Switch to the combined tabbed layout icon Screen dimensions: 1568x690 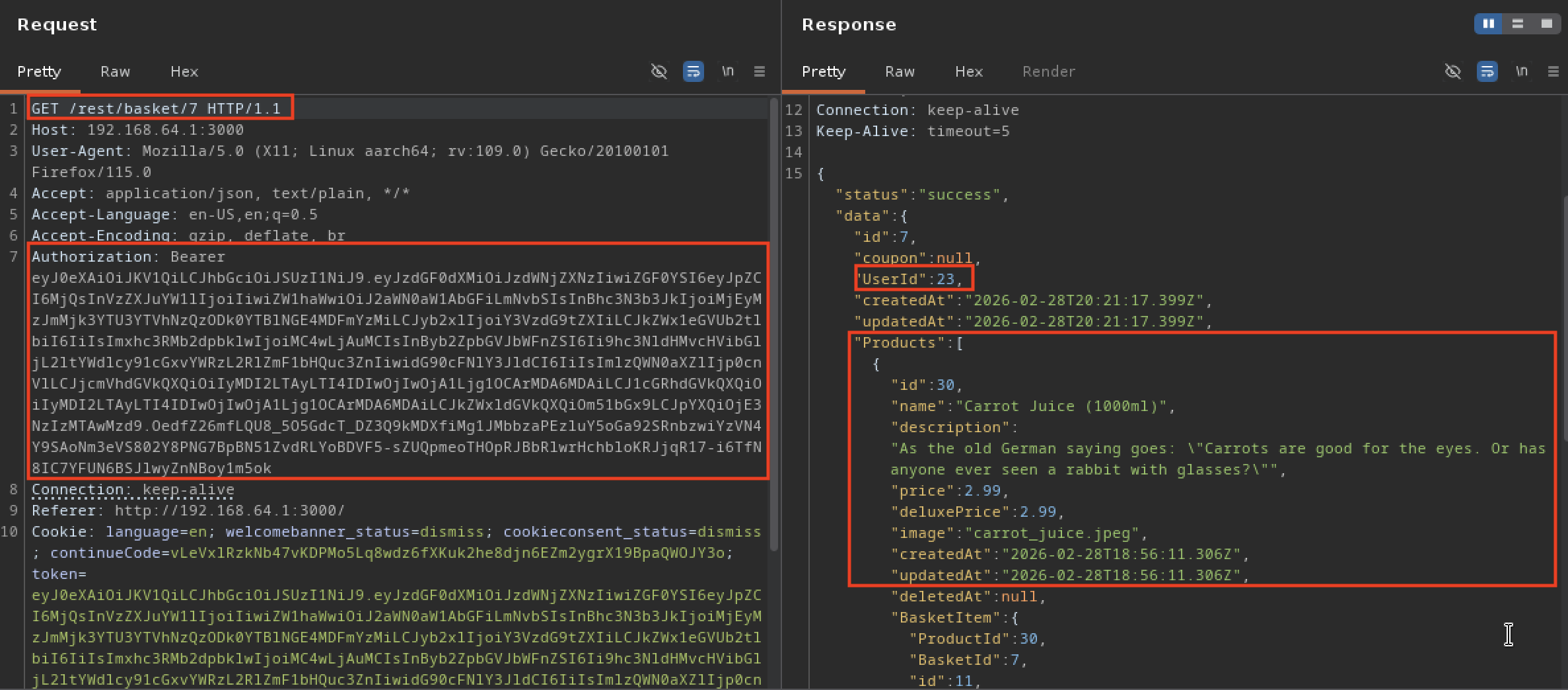click(1546, 24)
